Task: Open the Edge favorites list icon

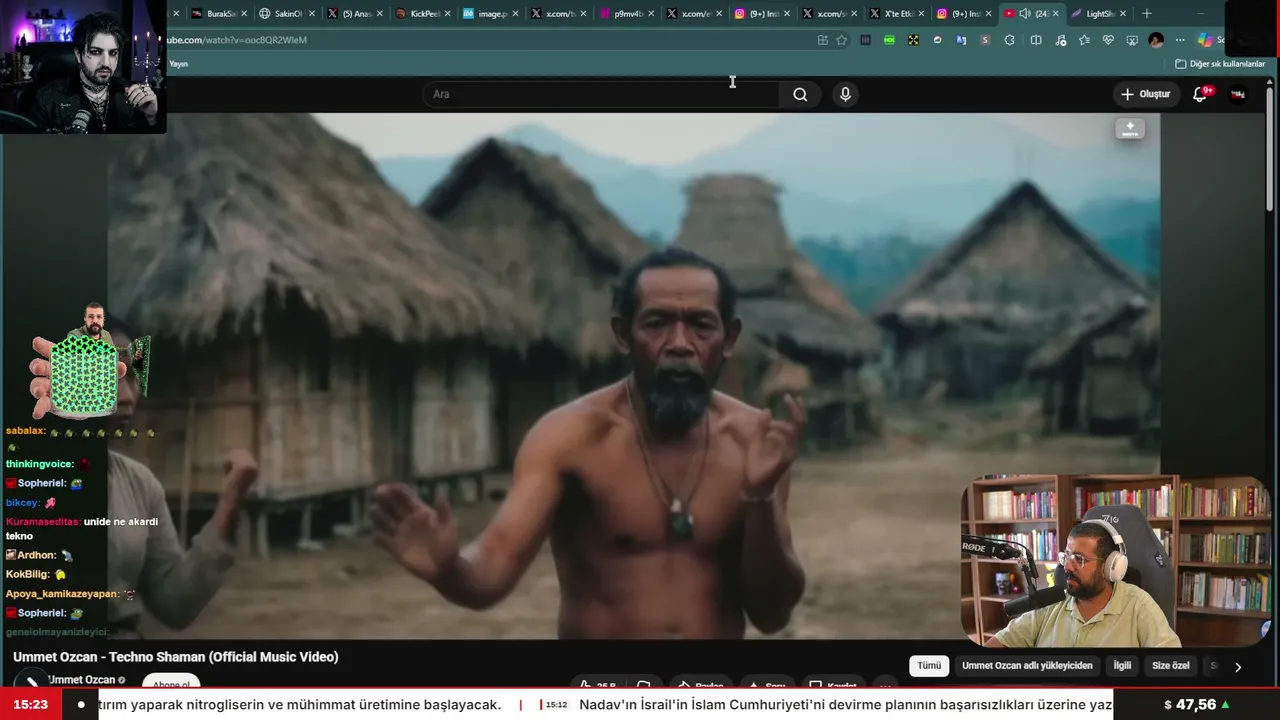Action: click(x=1084, y=40)
